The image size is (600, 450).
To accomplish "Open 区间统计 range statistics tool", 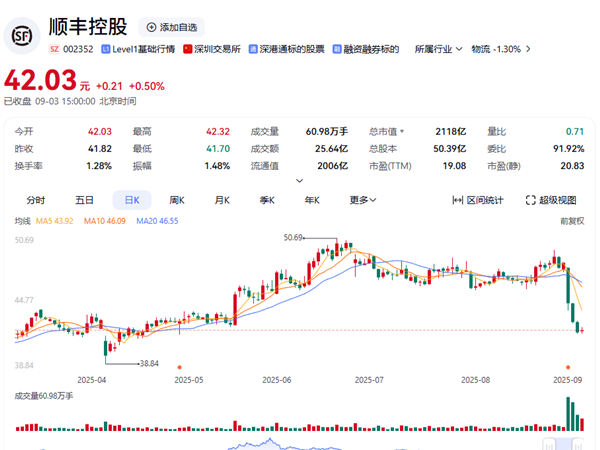I will pos(478,200).
